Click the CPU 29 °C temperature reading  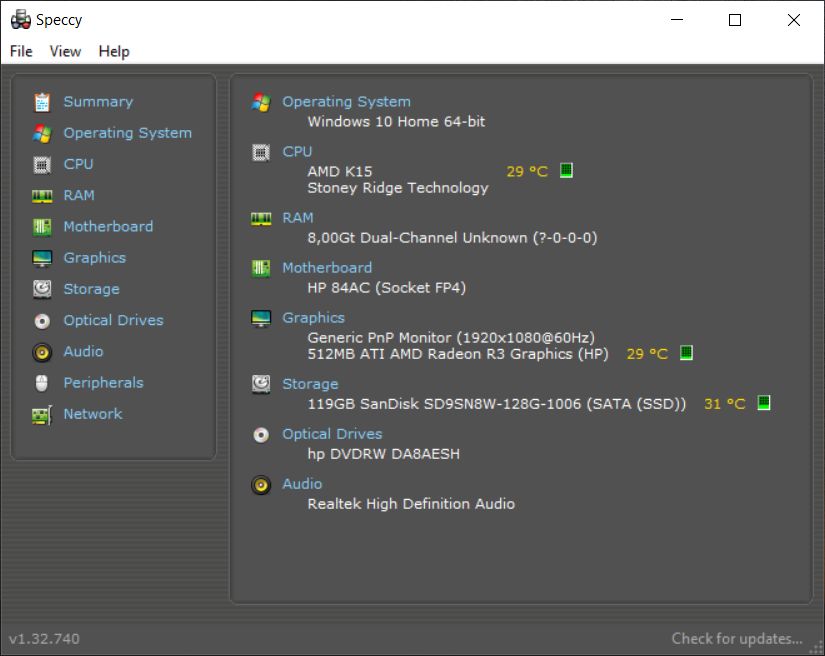click(527, 171)
